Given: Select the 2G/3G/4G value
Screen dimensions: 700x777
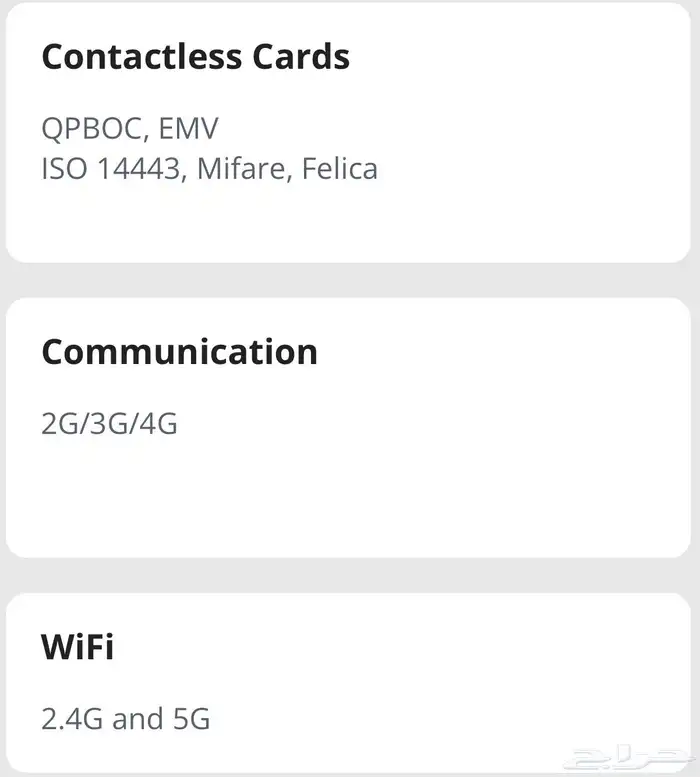Looking at the screenshot, I should [x=109, y=424].
